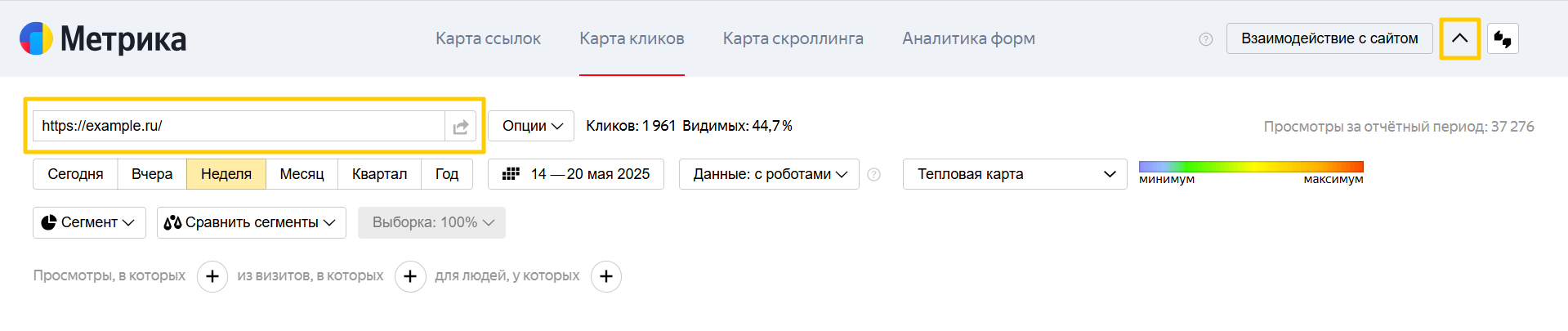
Task: Open the Сегмент dropdown
Action: pyautogui.click(x=89, y=222)
